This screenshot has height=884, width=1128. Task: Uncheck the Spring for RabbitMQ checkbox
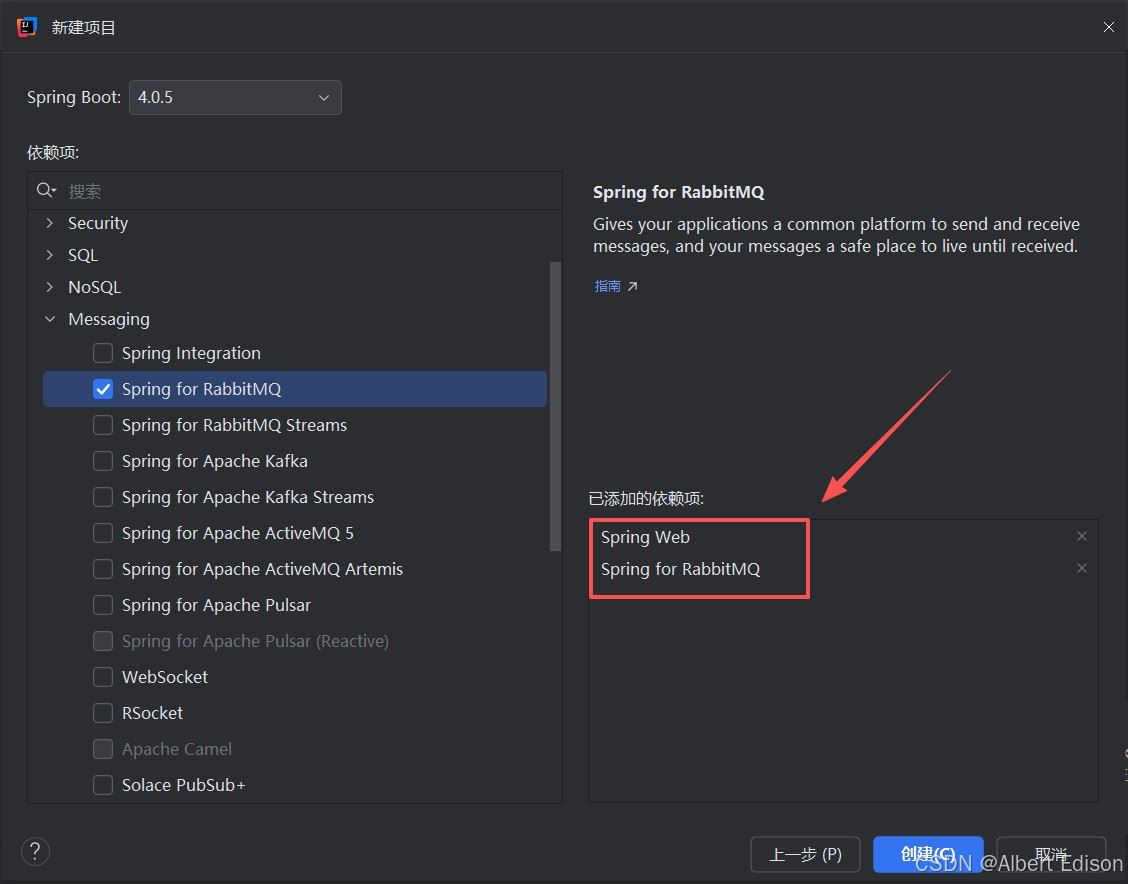(103, 389)
